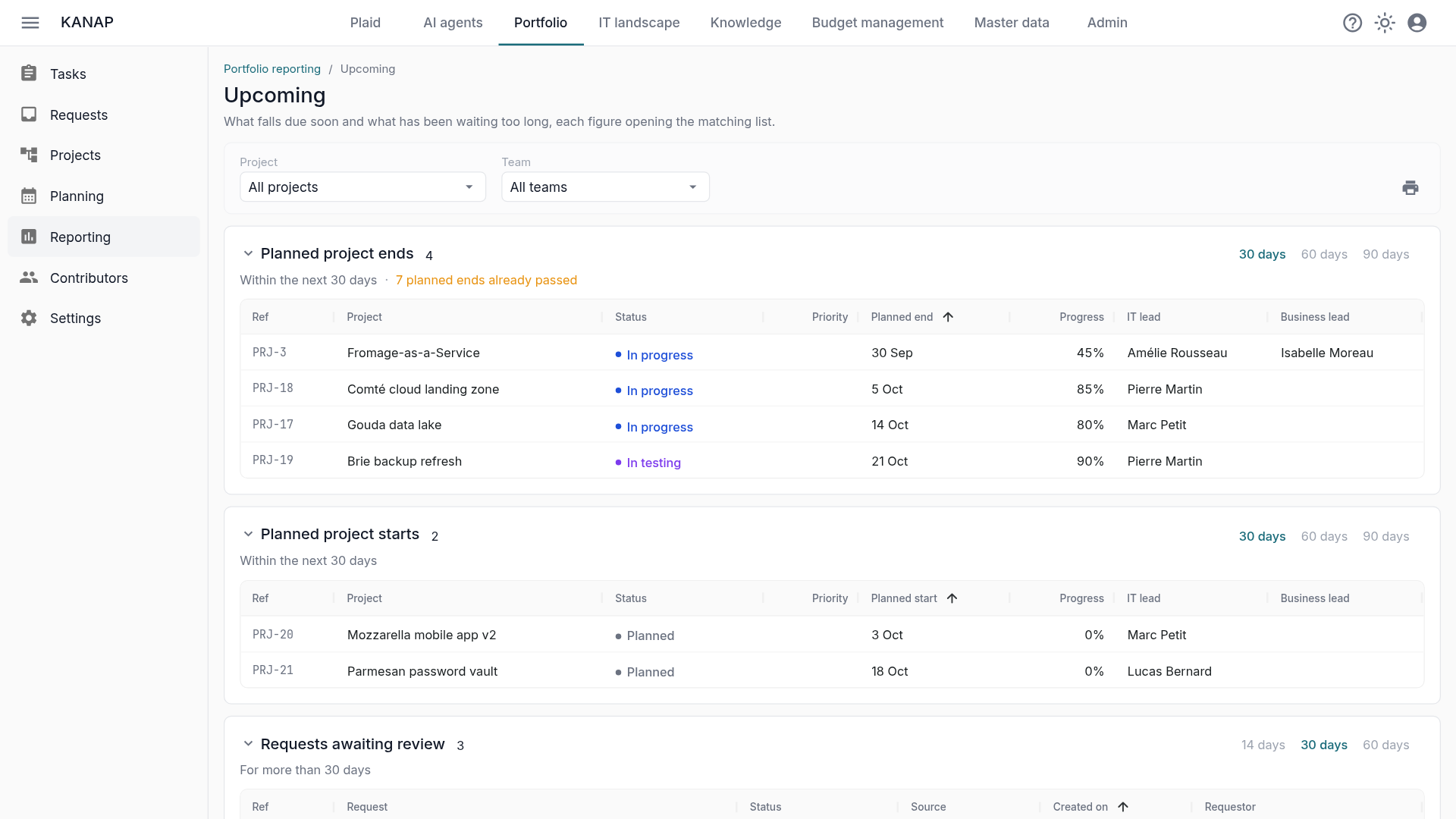Sort by the Planned start arrow icon

pos(952,598)
